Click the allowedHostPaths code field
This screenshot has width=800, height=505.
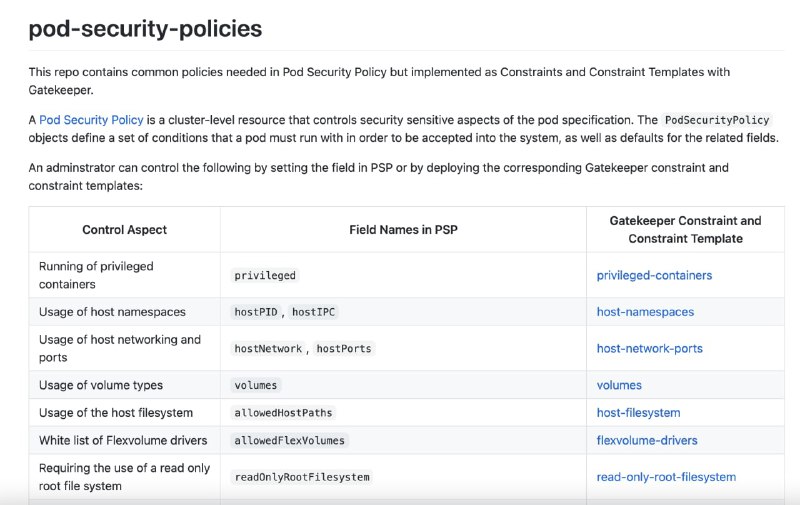point(283,413)
